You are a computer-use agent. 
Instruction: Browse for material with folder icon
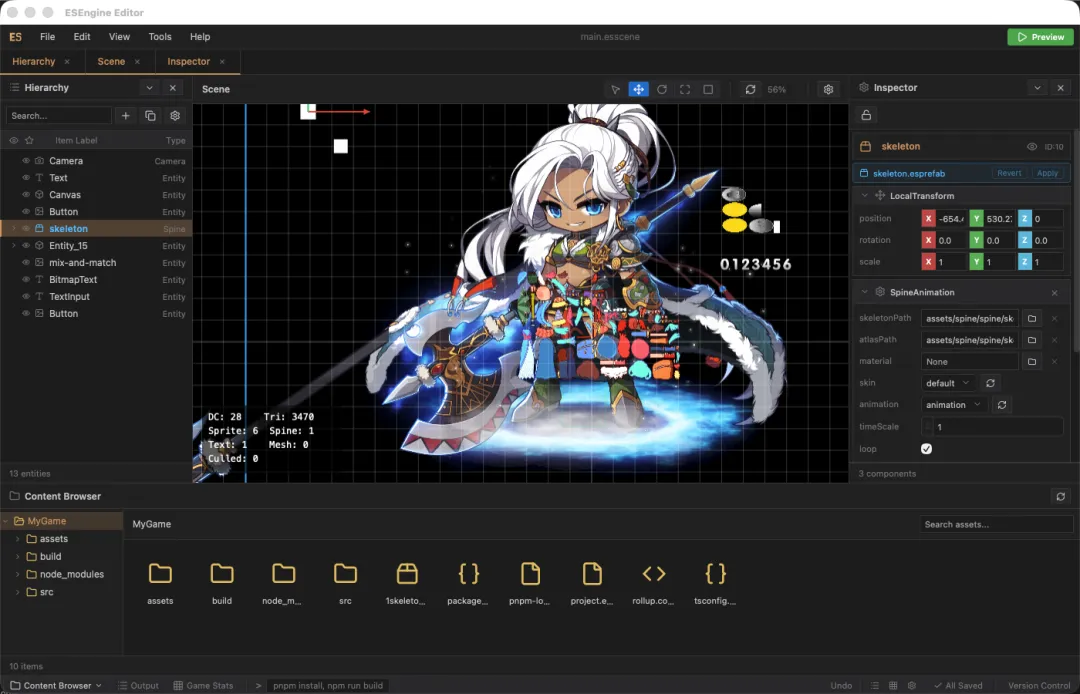[1032, 361]
